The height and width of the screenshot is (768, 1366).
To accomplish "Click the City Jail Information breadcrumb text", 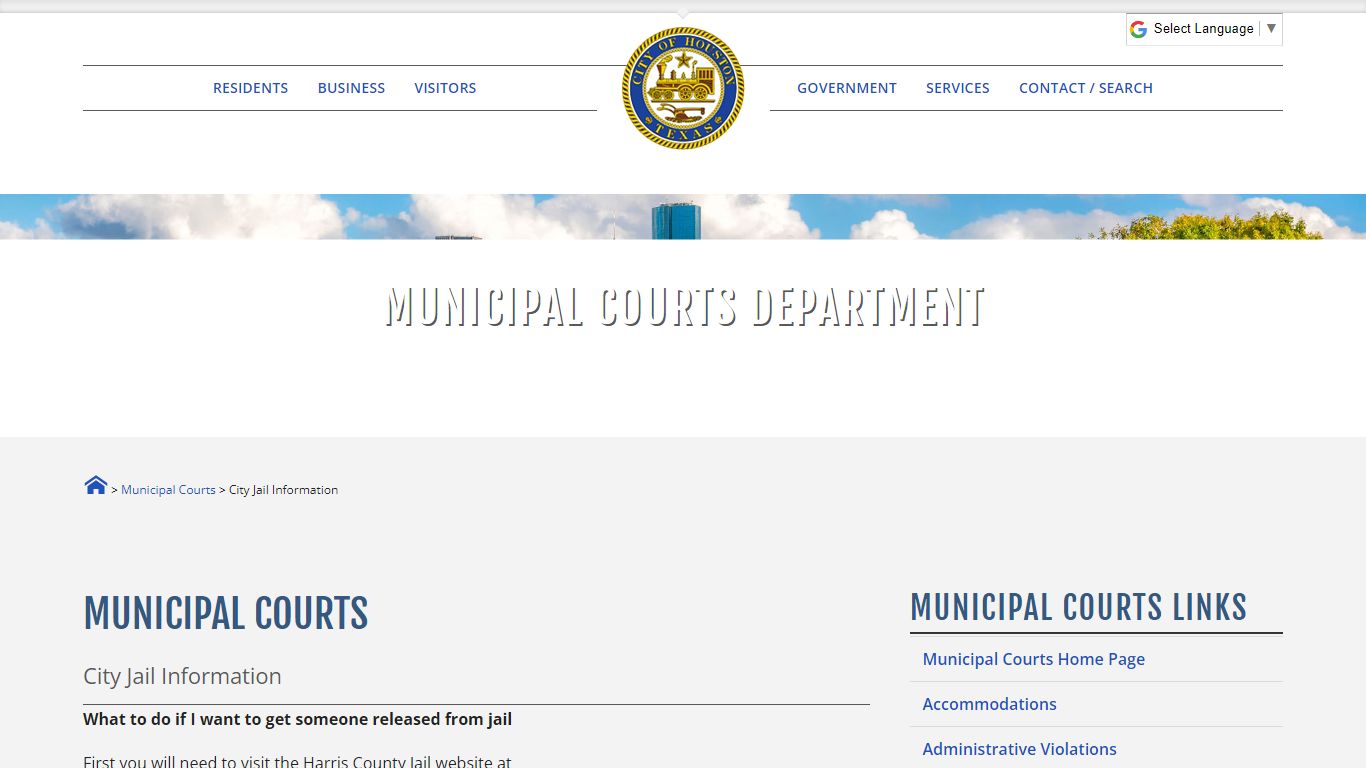I will click(283, 490).
